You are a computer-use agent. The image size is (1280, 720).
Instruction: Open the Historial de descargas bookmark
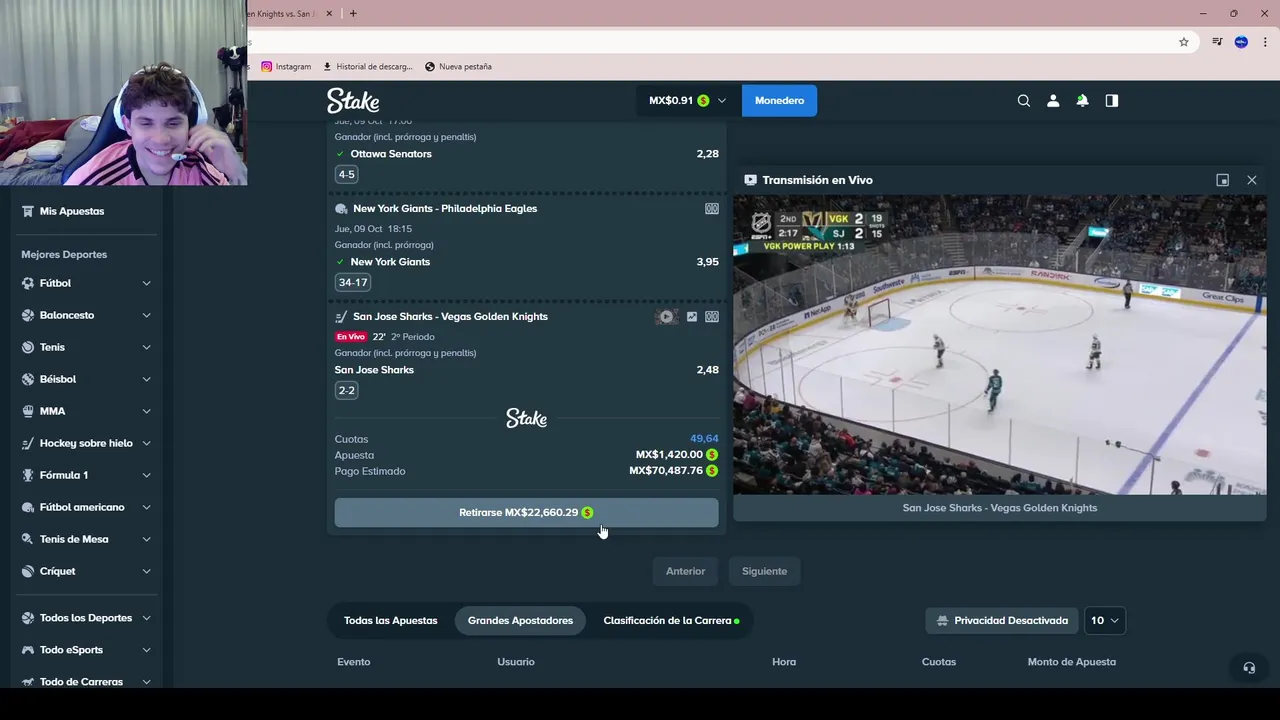click(367, 67)
